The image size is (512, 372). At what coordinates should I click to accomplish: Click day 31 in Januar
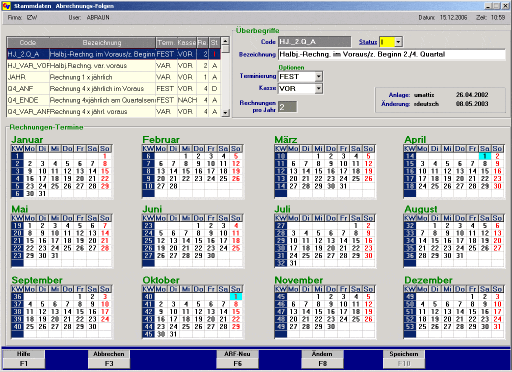42,194
